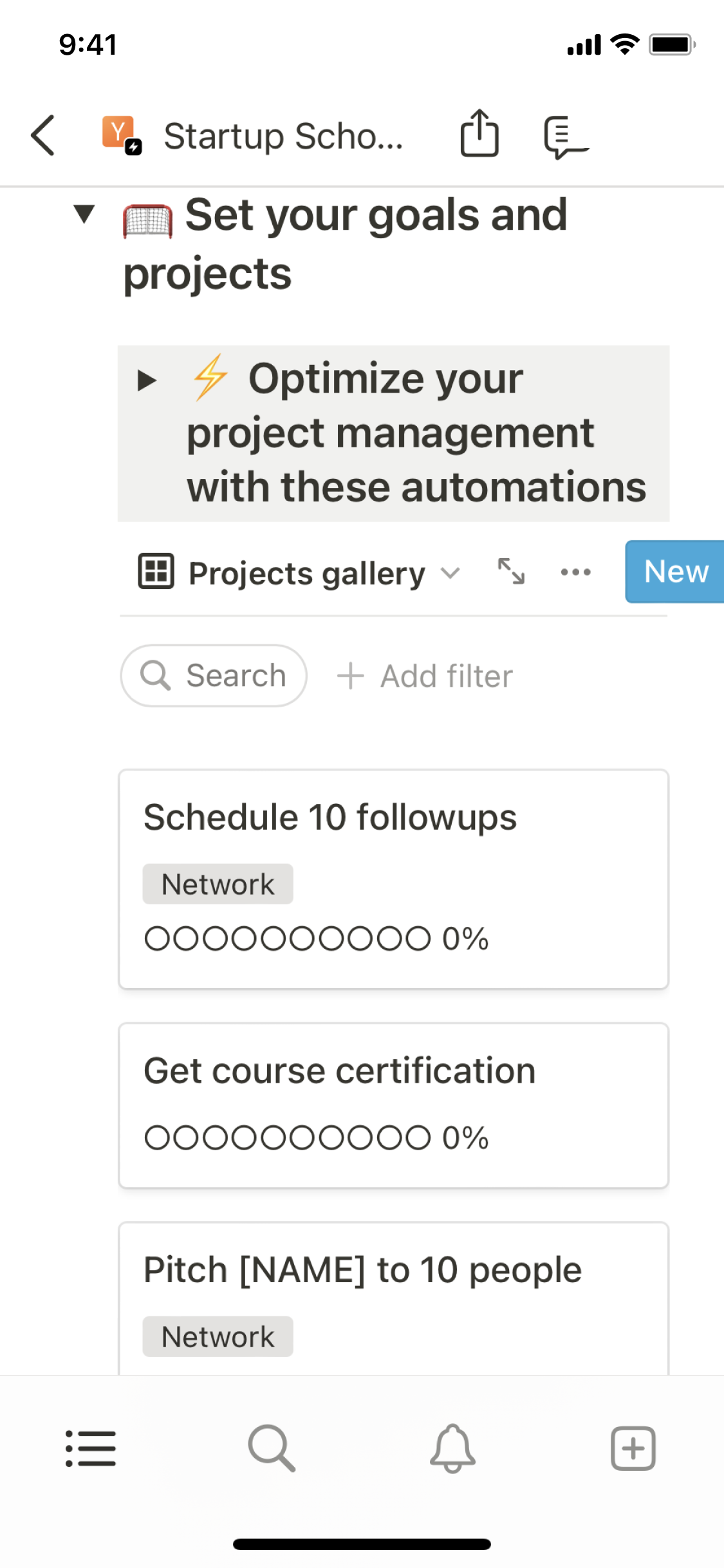724x1568 pixels.
Task: Tap the Startup School page title breadcrumb
Action: pyautogui.click(x=283, y=136)
